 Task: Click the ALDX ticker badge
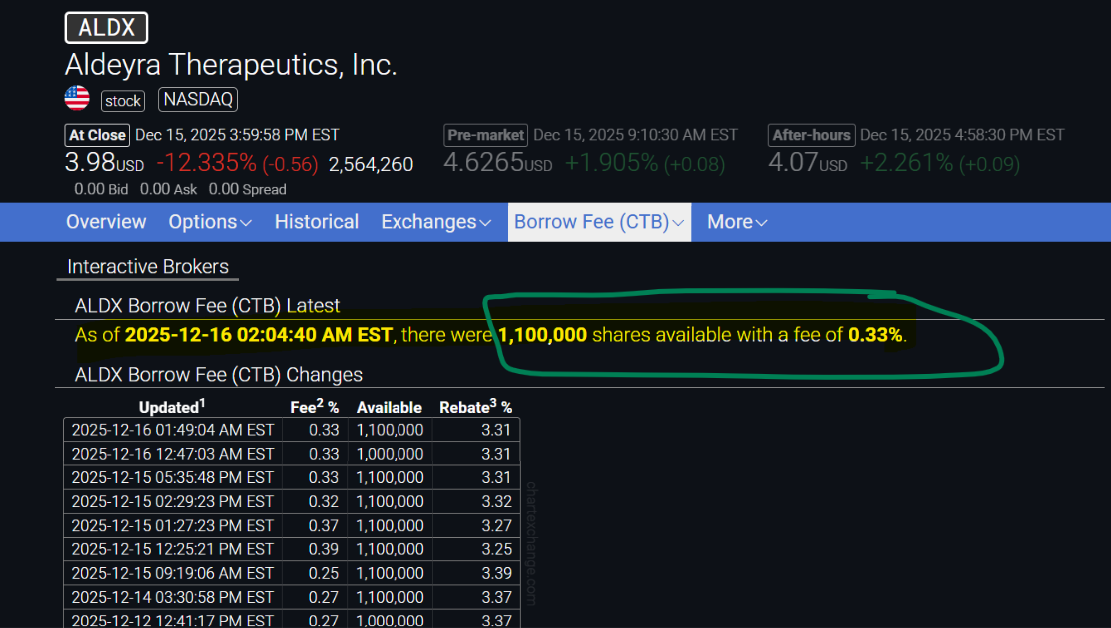pyautogui.click(x=106, y=28)
